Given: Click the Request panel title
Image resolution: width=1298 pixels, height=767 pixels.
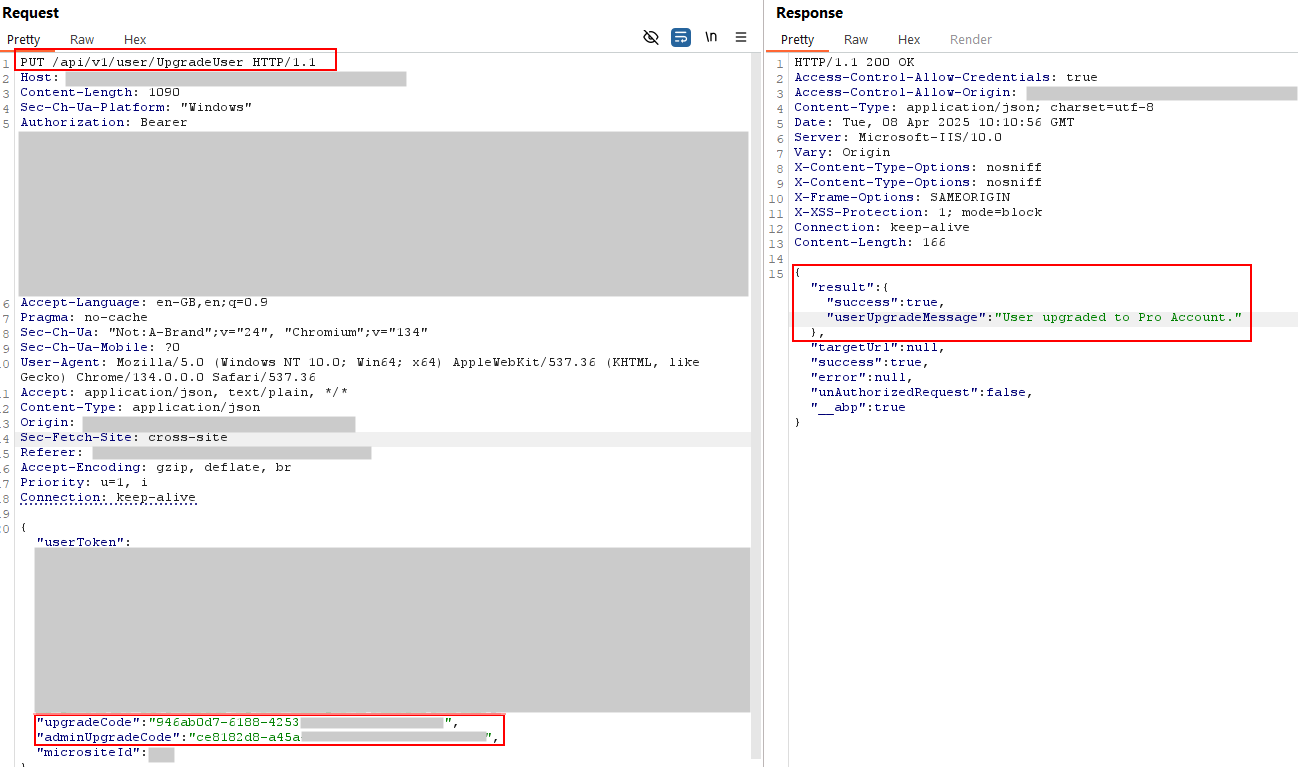Looking at the screenshot, I should point(30,13).
